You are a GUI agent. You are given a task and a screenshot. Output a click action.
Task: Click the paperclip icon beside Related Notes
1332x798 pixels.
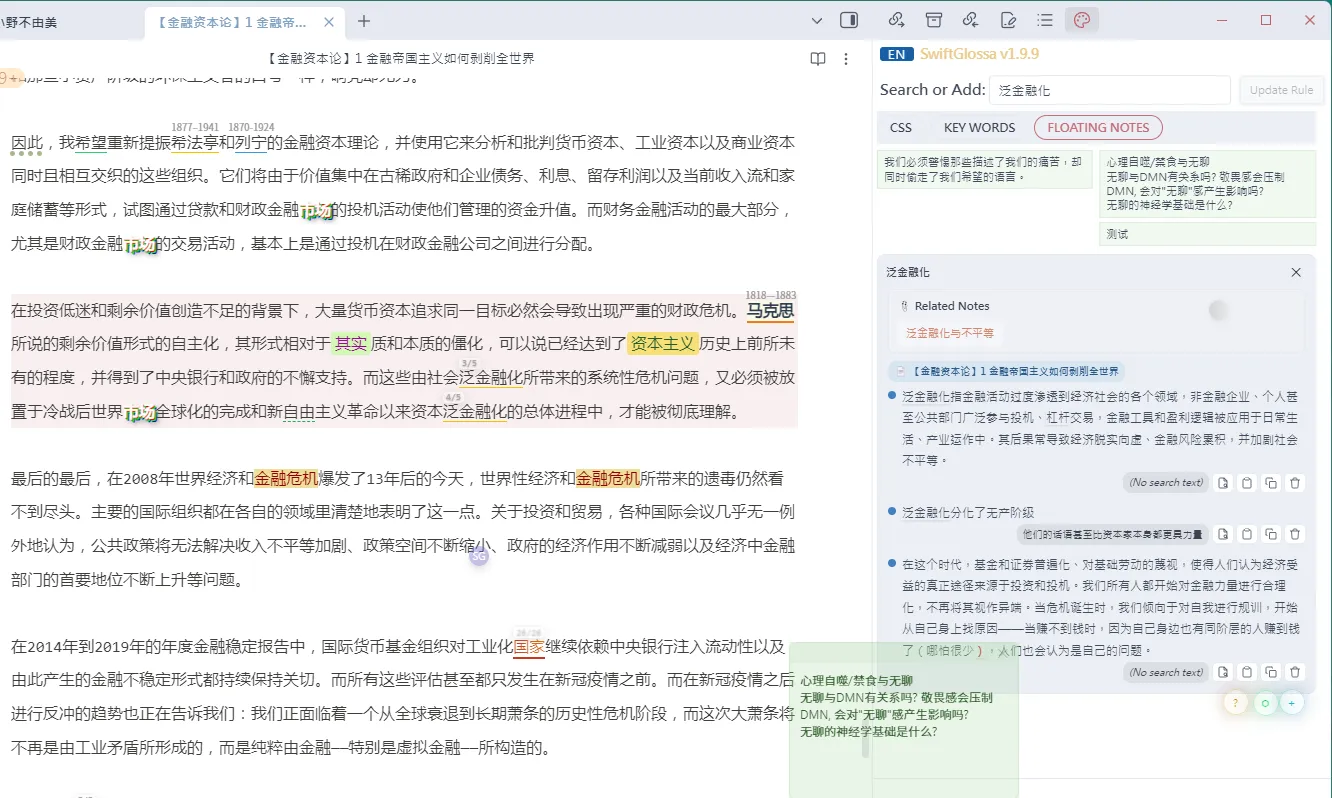904,306
